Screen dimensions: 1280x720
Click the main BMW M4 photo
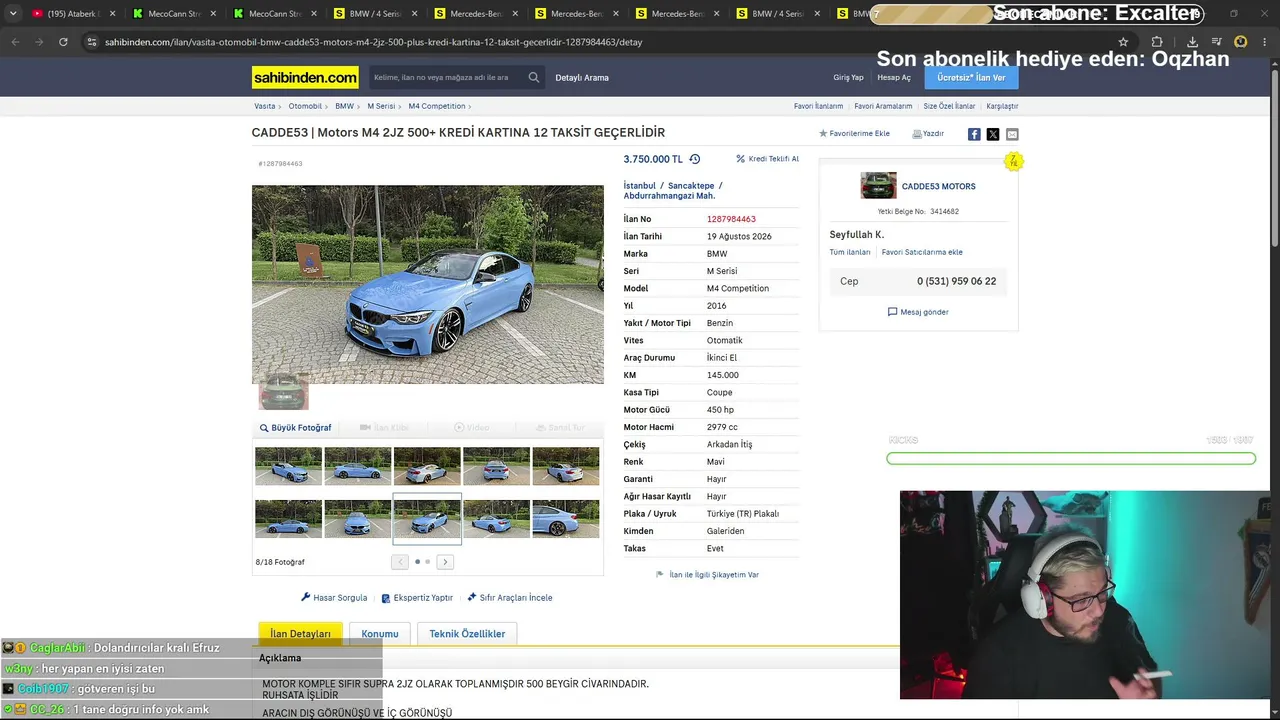point(428,285)
